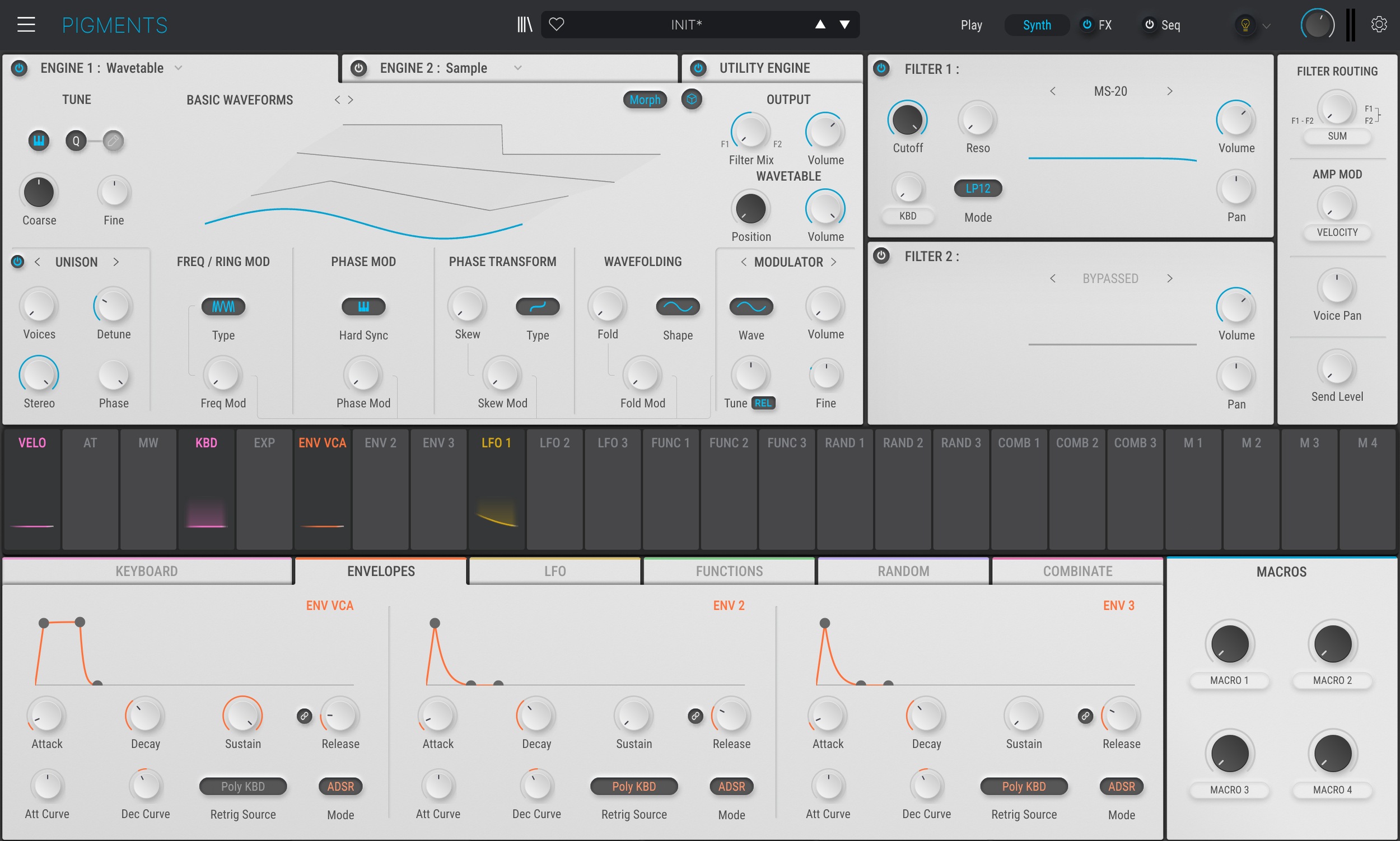Click the master volume knob
Viewport: 1400px width, 841px height.
point(1317,25)
